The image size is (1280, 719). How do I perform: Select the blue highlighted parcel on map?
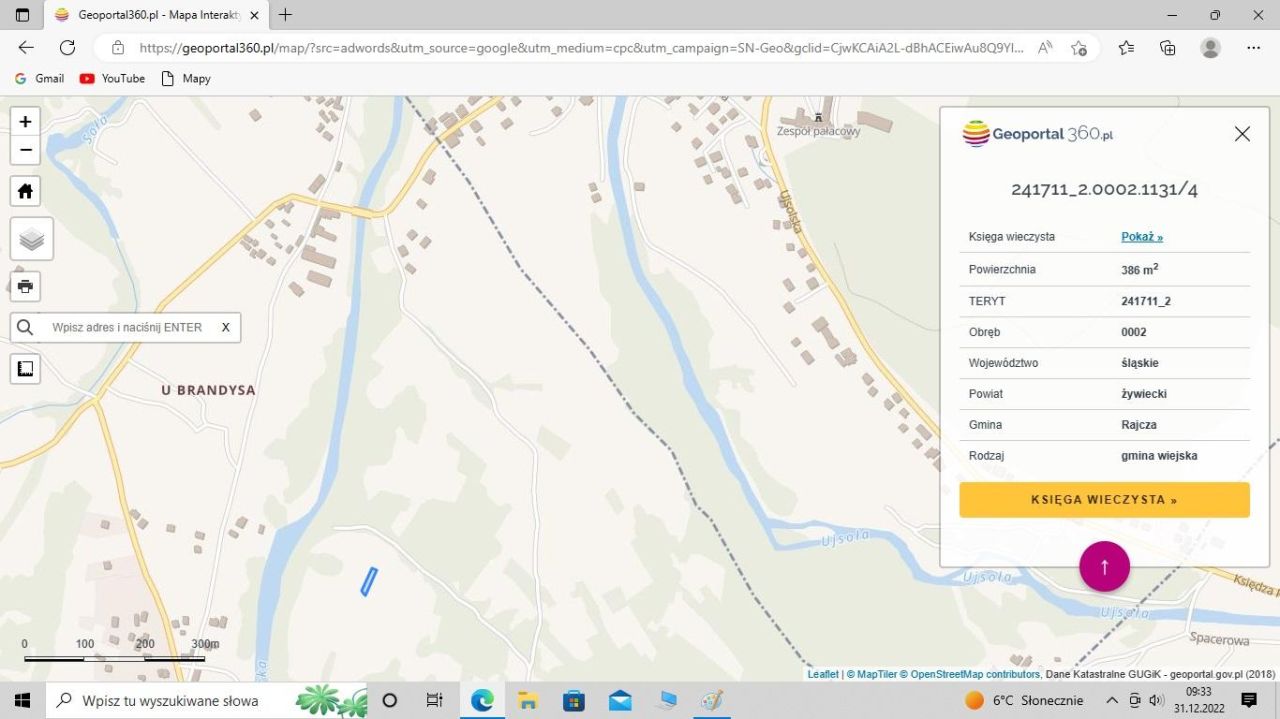[369, 582]
